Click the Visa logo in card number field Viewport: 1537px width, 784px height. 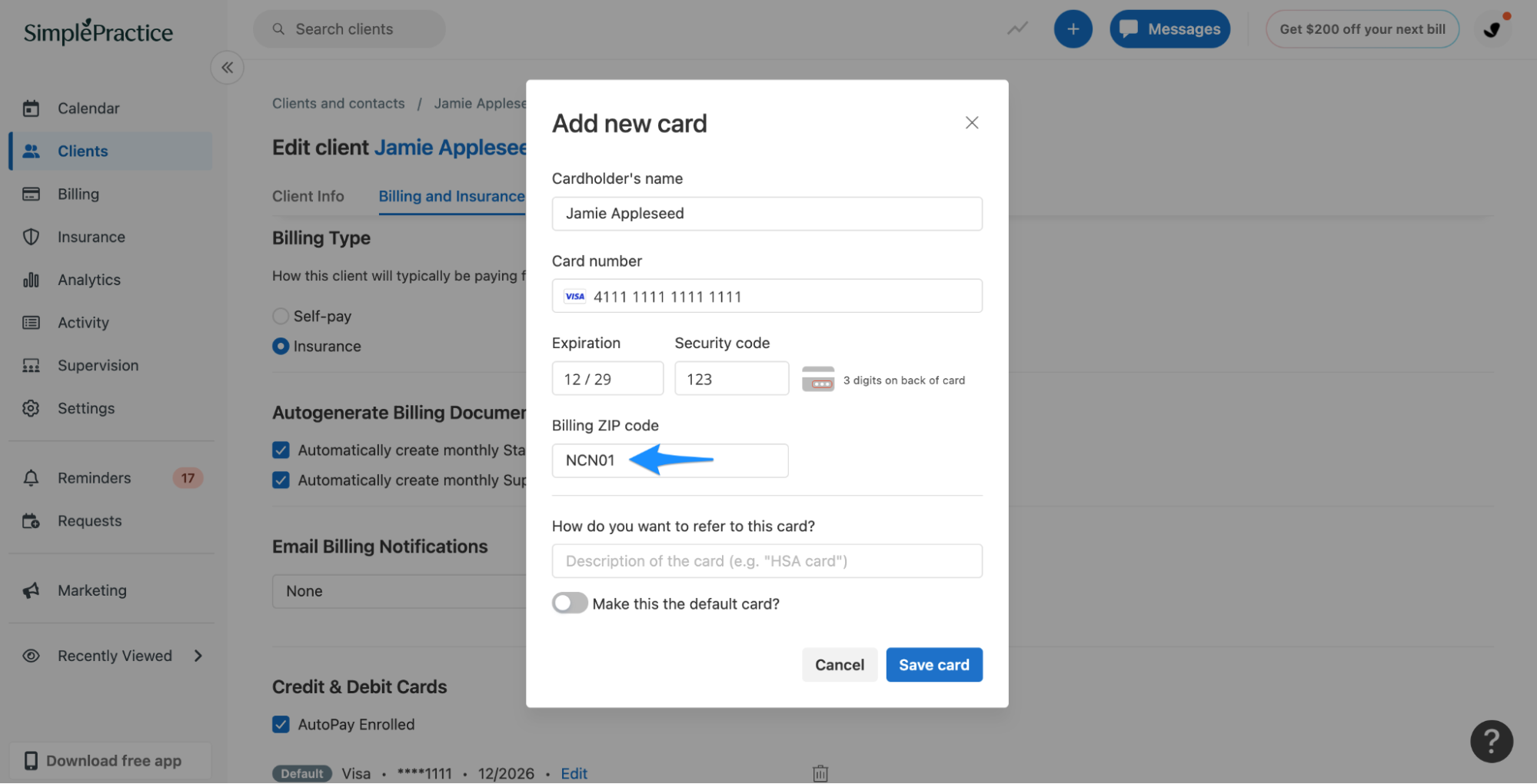click(574, 297)
